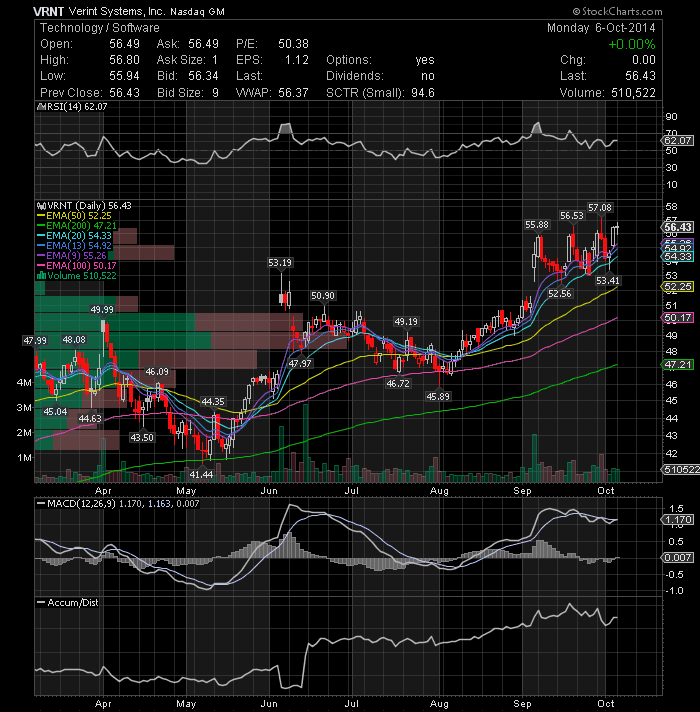
Task: Click the 0.007 MACD histogram axis tag
Action: tap(678, 557)
